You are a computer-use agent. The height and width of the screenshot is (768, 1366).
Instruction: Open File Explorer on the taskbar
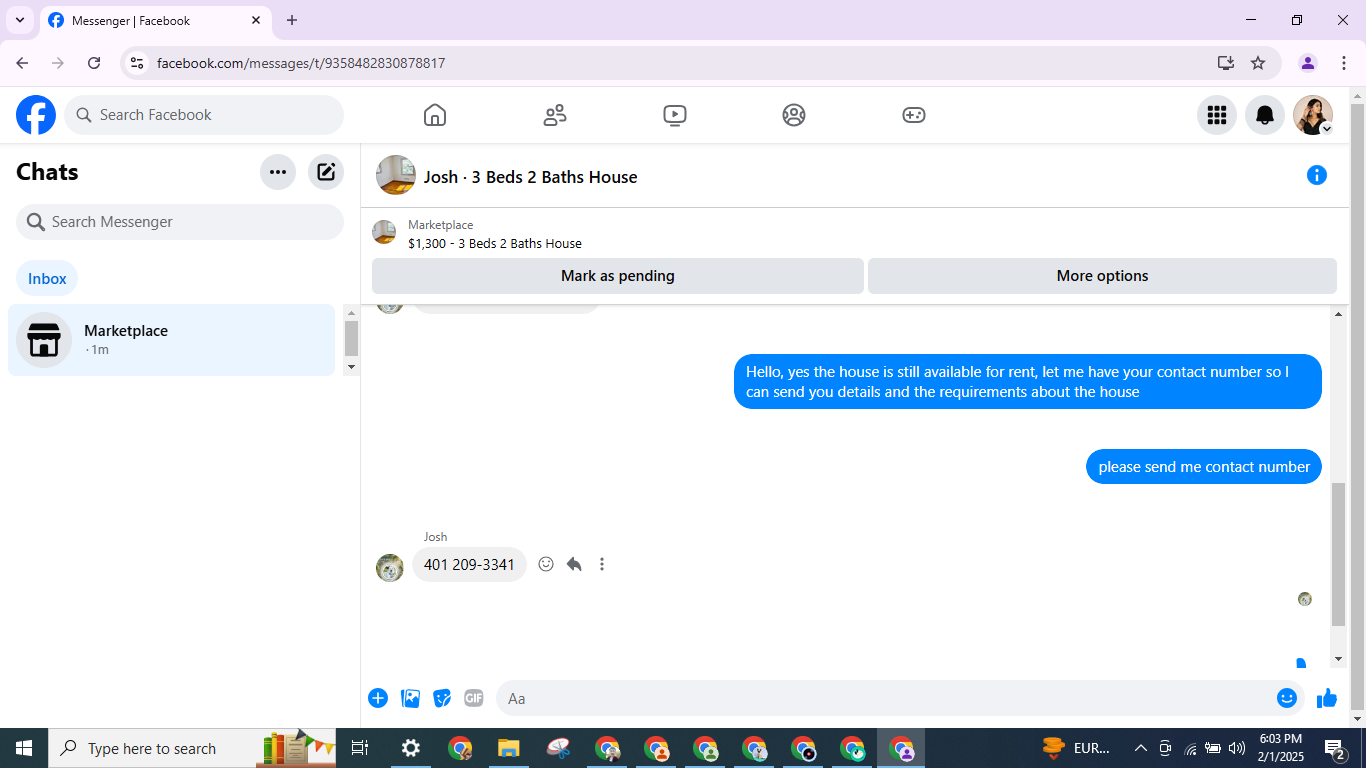coord(509,748)
